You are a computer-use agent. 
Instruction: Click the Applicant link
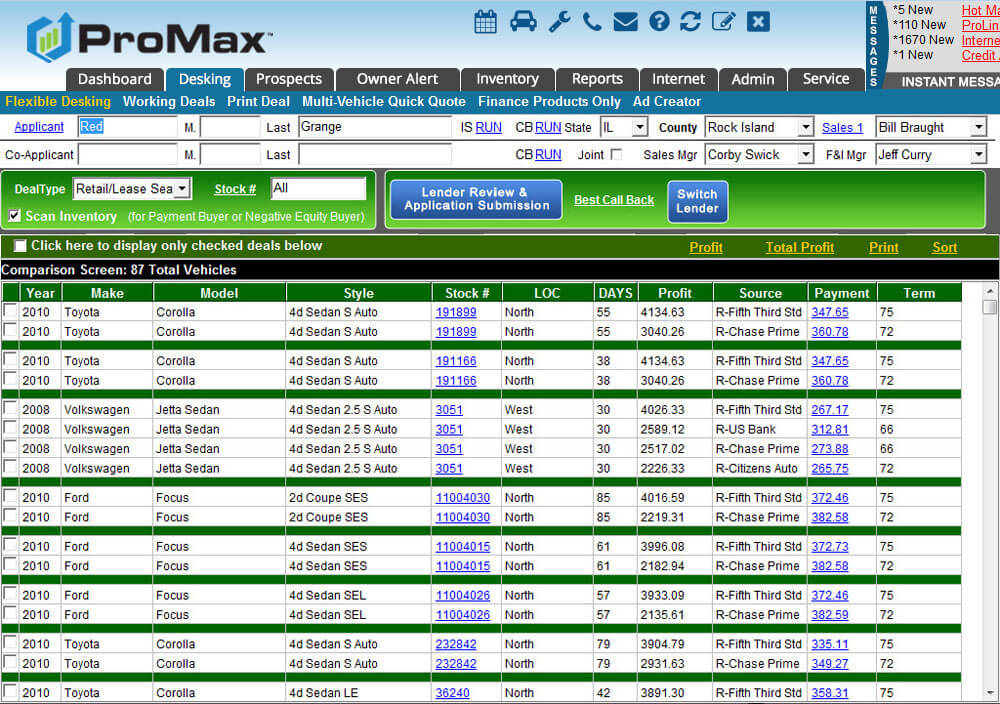(39, 127)
